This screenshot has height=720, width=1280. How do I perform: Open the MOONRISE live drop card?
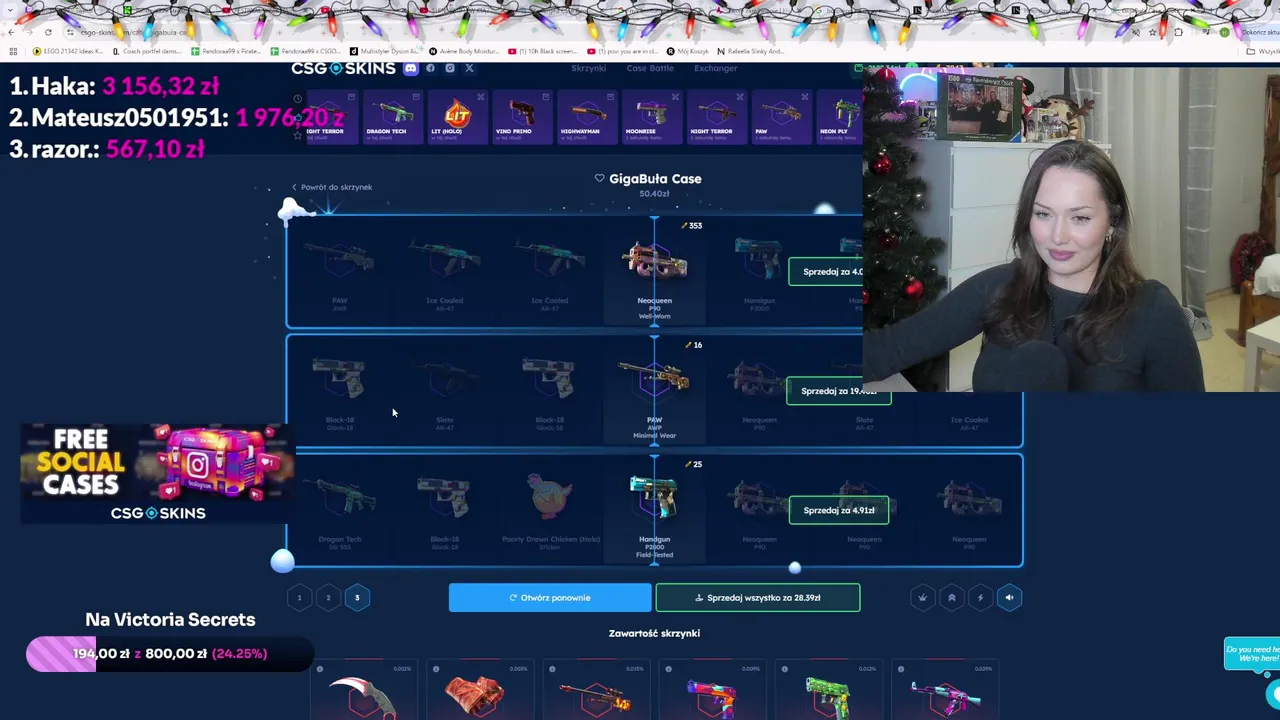coord(652,118)
